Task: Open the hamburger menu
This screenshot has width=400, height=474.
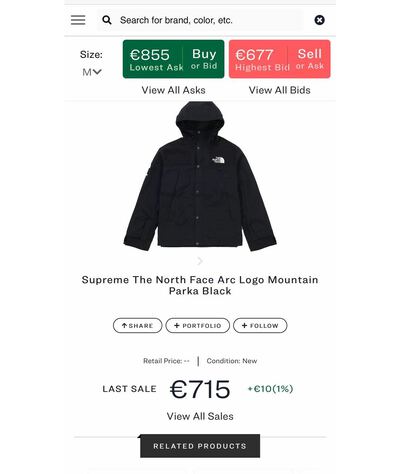Action: click(78, 20)
